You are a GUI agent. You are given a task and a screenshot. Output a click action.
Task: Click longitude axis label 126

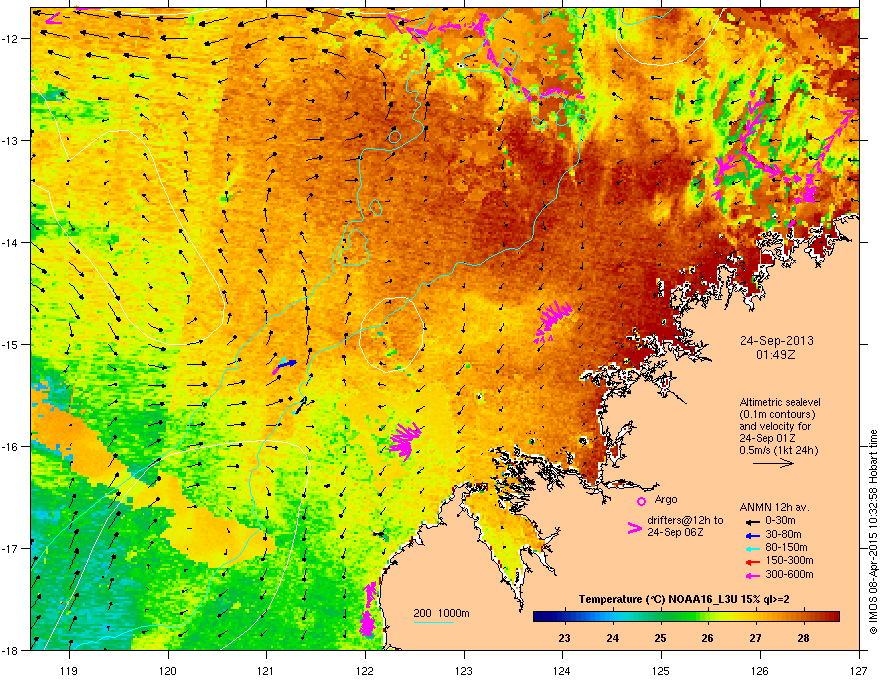(760, 670)
